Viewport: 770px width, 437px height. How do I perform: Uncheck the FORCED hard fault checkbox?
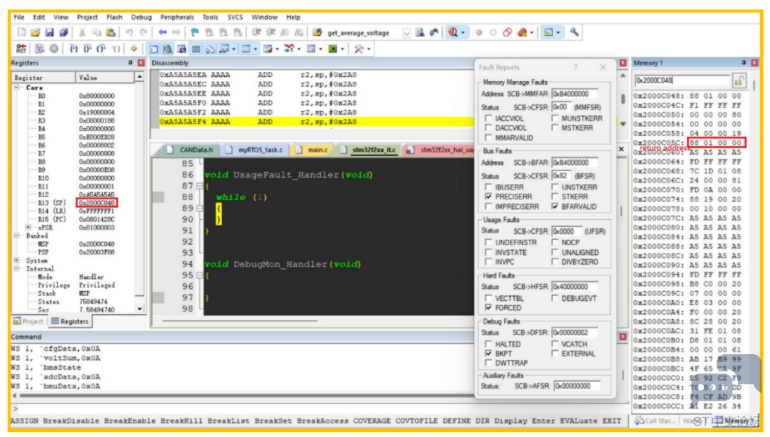tap(489, 307)
